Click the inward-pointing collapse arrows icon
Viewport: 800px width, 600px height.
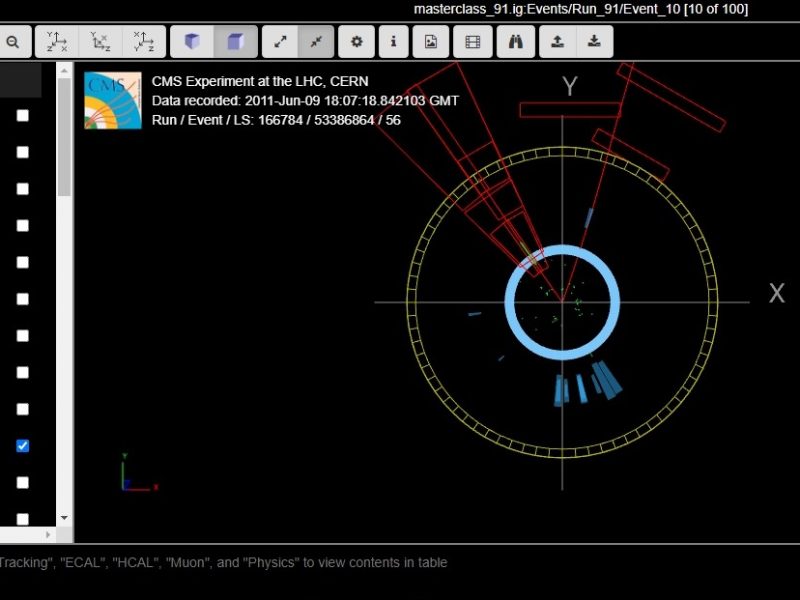315,42
